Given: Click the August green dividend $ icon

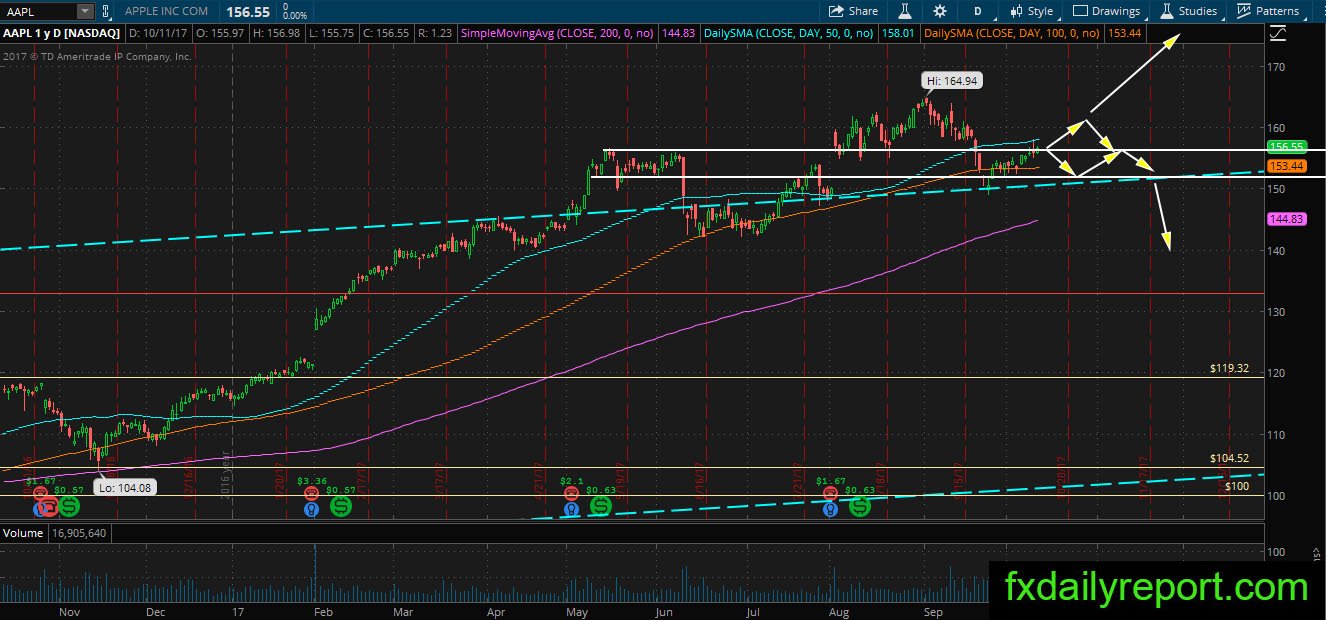Looking at the screenshot, I should tap(859, 508).
